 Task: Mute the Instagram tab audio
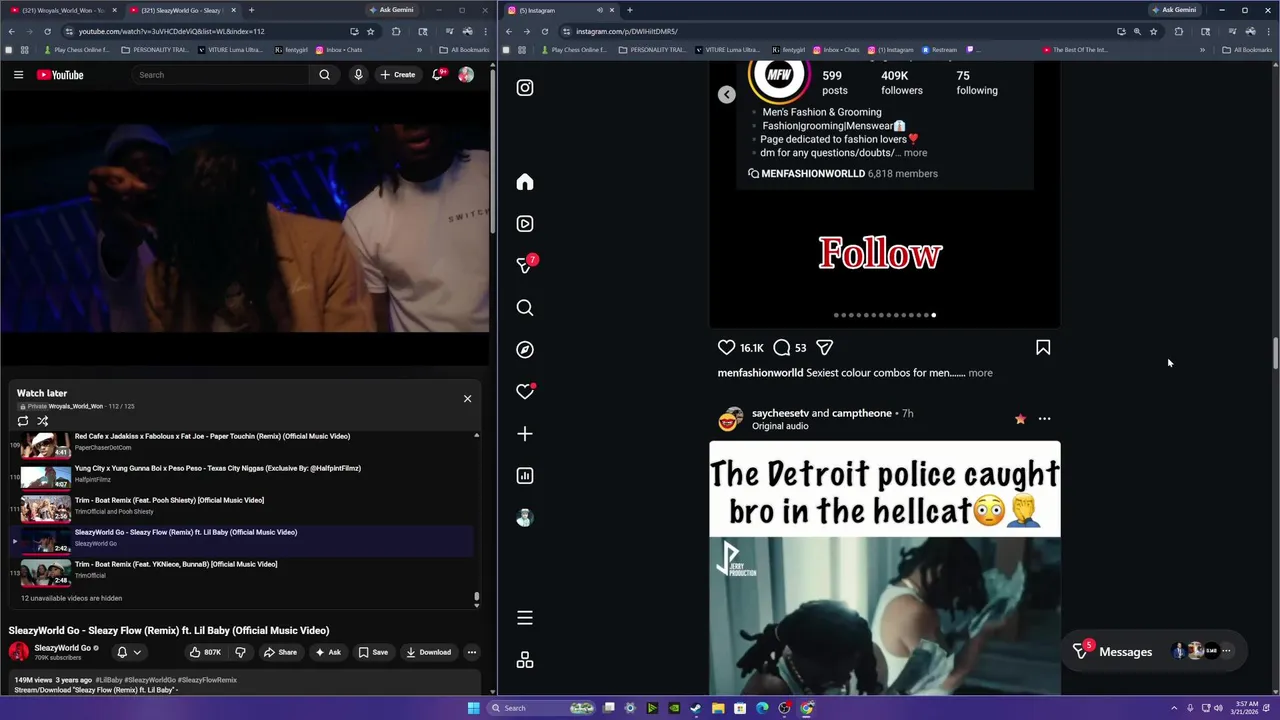(x=599, y=10)
